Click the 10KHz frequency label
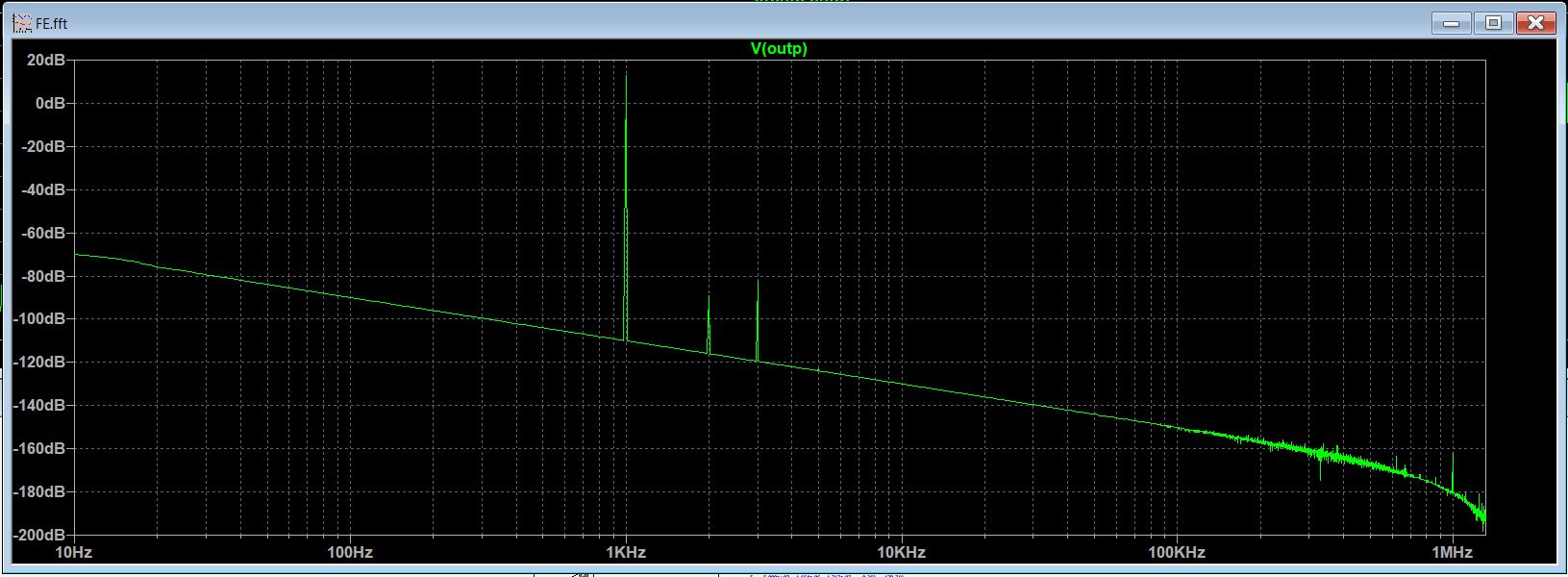Screen dimensions: 1568x577 coord(902,553)
